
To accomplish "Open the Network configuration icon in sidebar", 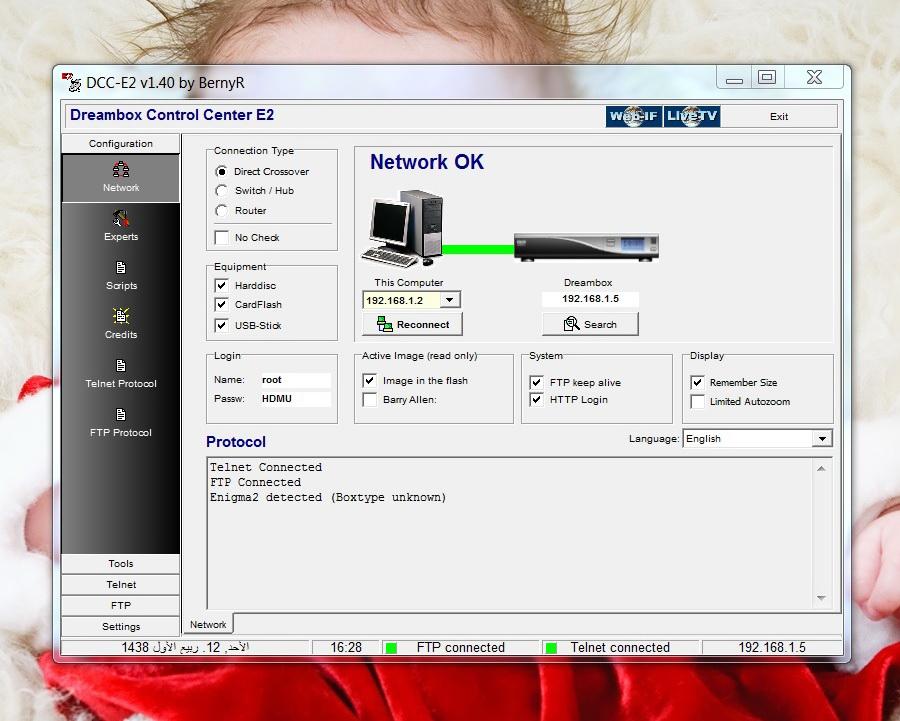I will pos(121,177).
